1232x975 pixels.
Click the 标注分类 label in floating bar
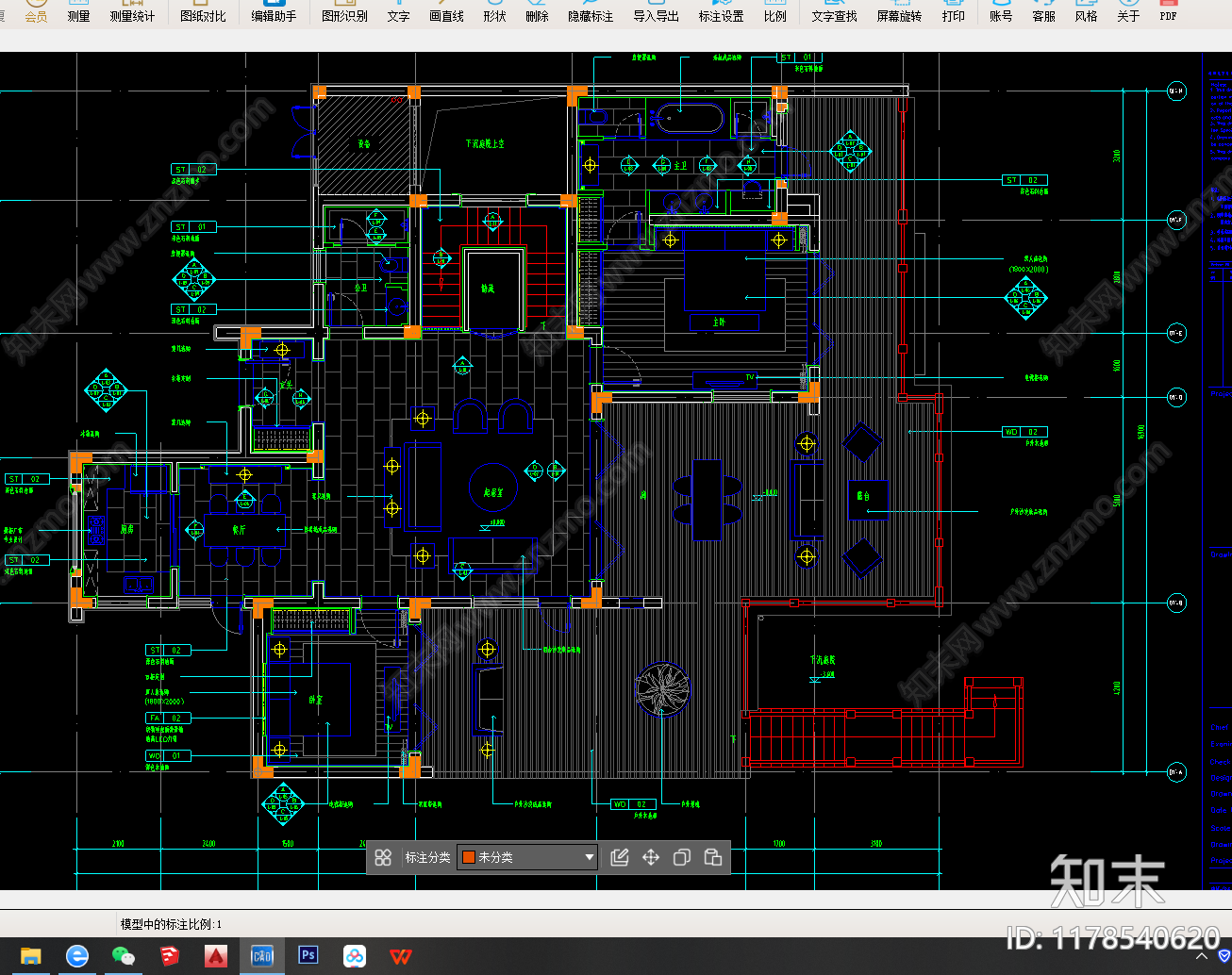point(427,857)
